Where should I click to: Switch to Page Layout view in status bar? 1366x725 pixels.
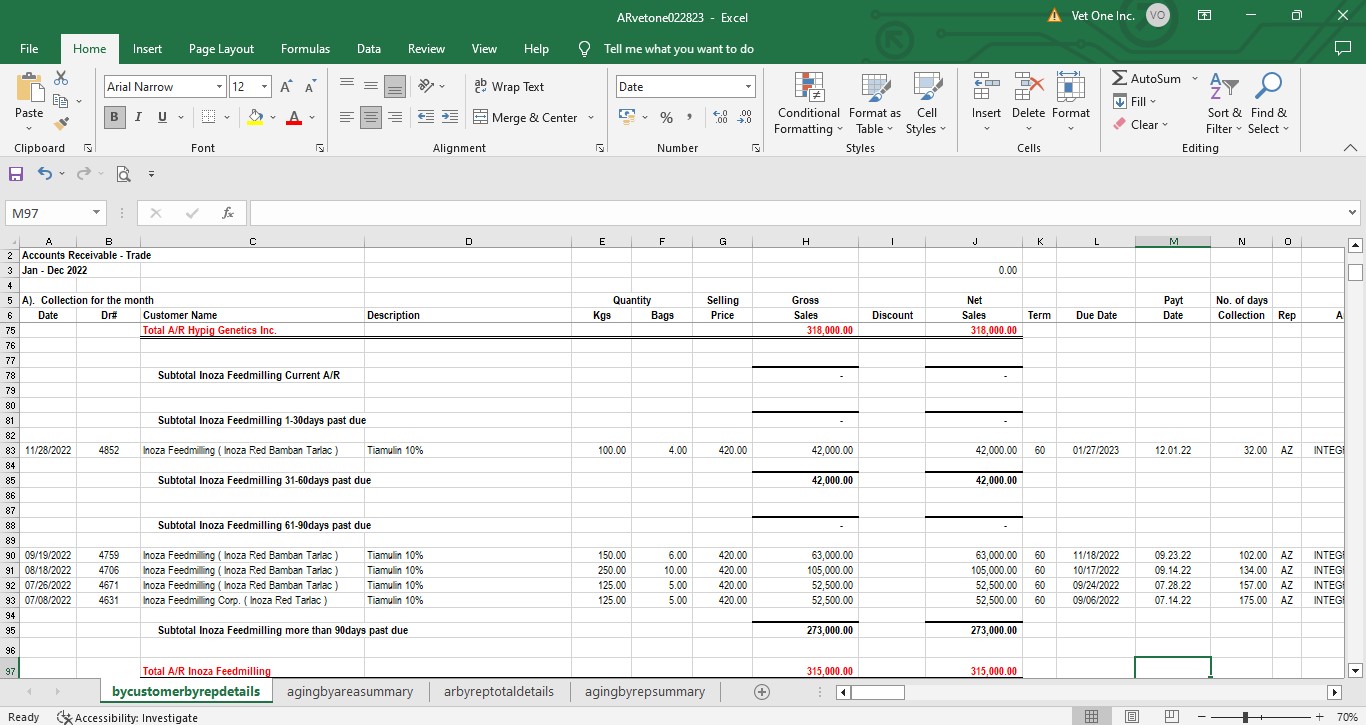(1132, 716)
